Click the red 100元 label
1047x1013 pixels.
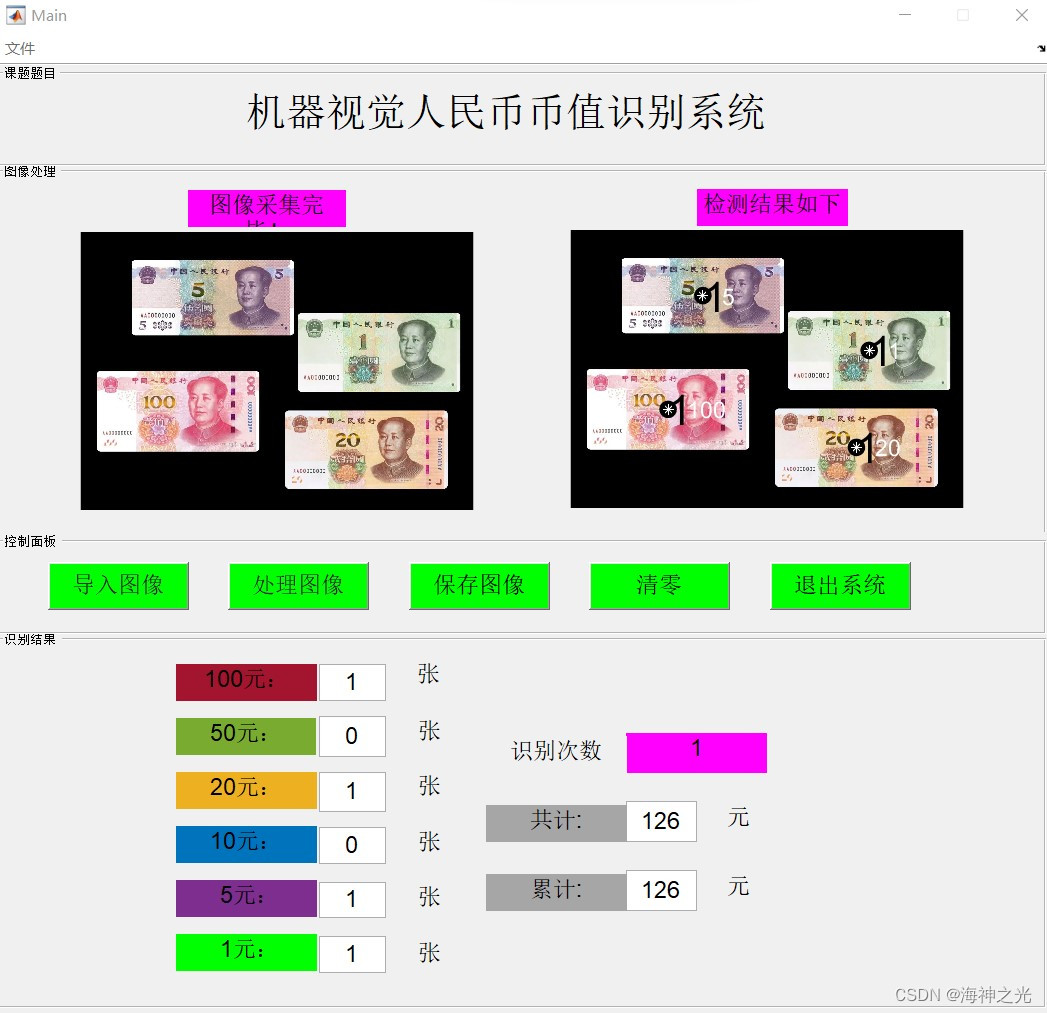[x=246, y=682]
